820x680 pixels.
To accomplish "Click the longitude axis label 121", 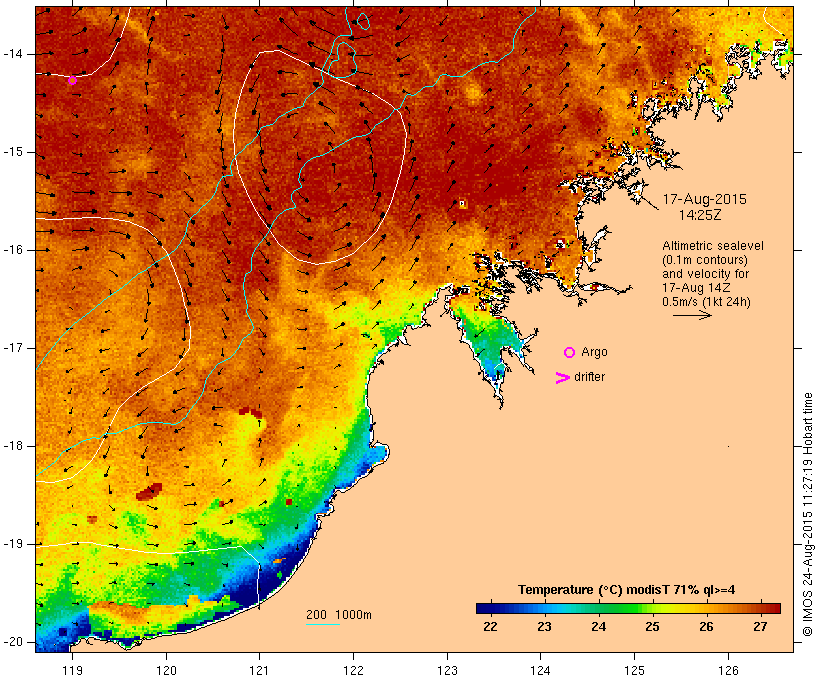I will (259, 670).
